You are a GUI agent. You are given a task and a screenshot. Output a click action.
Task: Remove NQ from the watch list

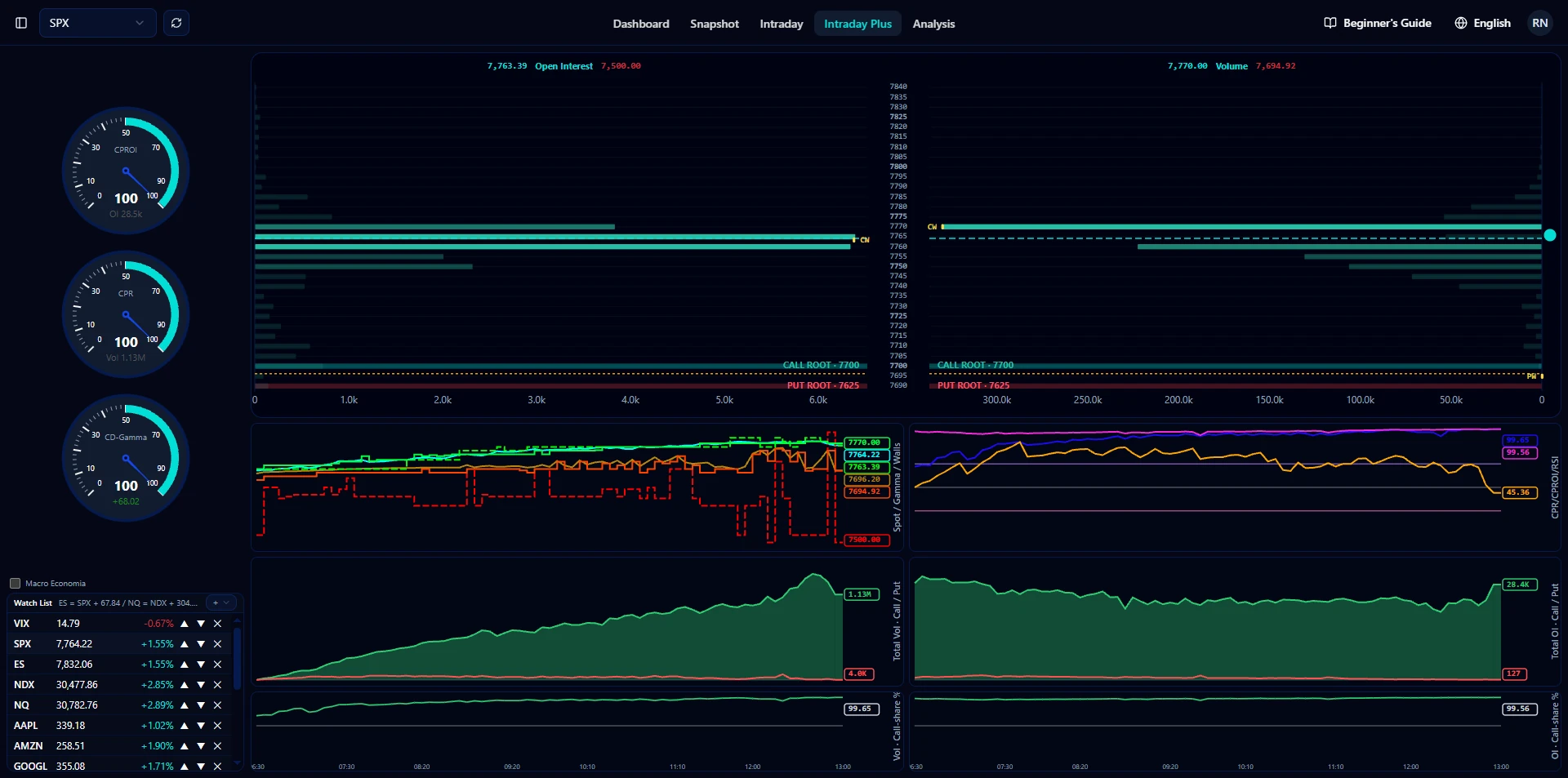click(x=217, y=705)
